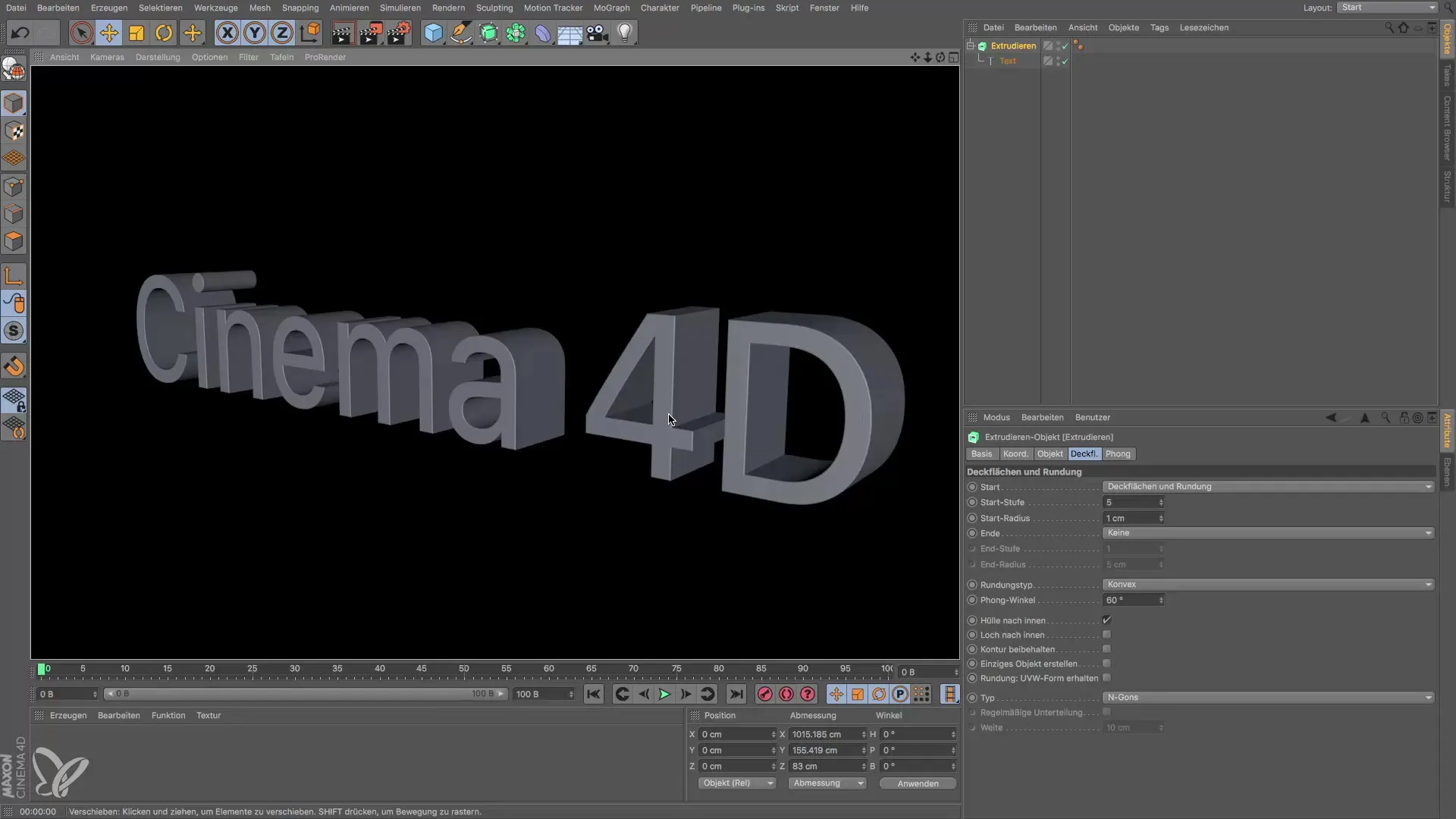Open the deformer icon
The image size is (1456, 819).
[543, 33]
